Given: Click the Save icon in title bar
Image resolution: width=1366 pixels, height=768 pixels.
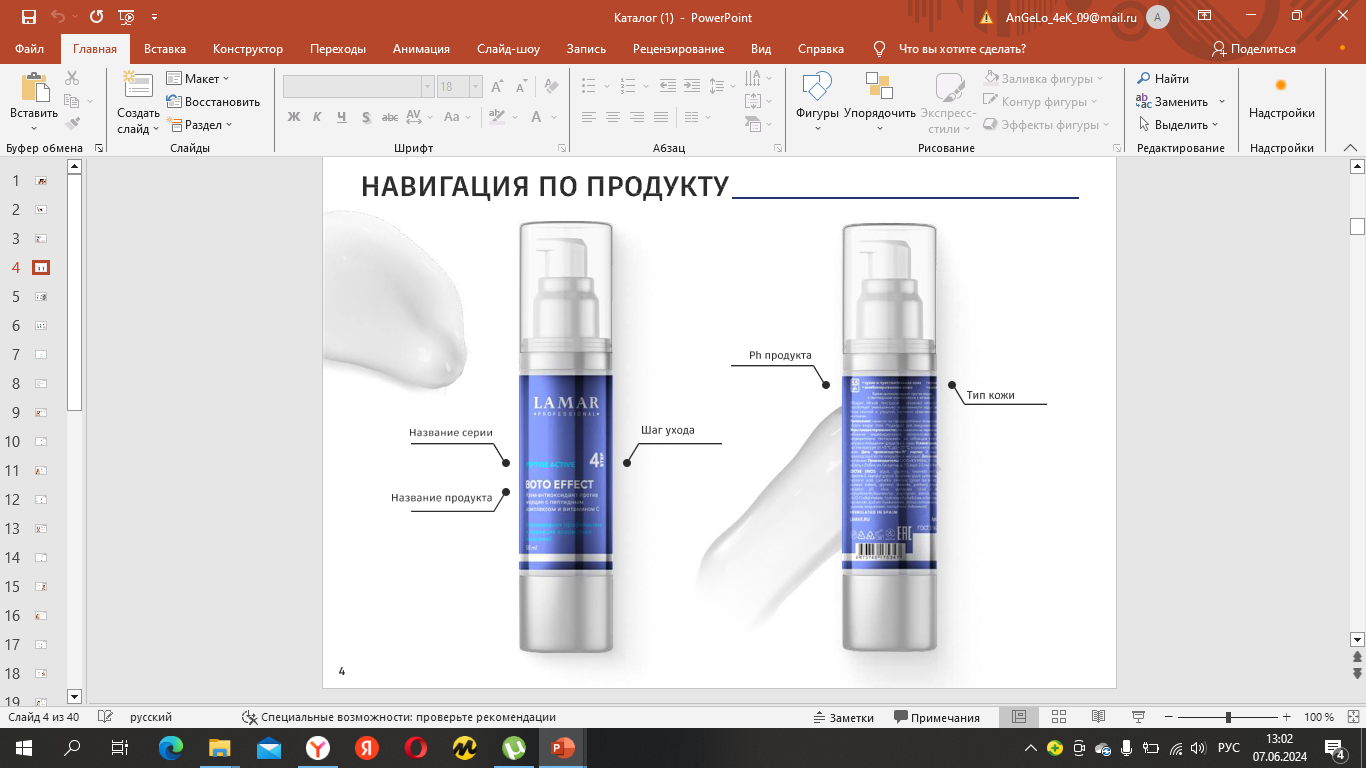Looking at the screenshot, I should pos(28,17).
